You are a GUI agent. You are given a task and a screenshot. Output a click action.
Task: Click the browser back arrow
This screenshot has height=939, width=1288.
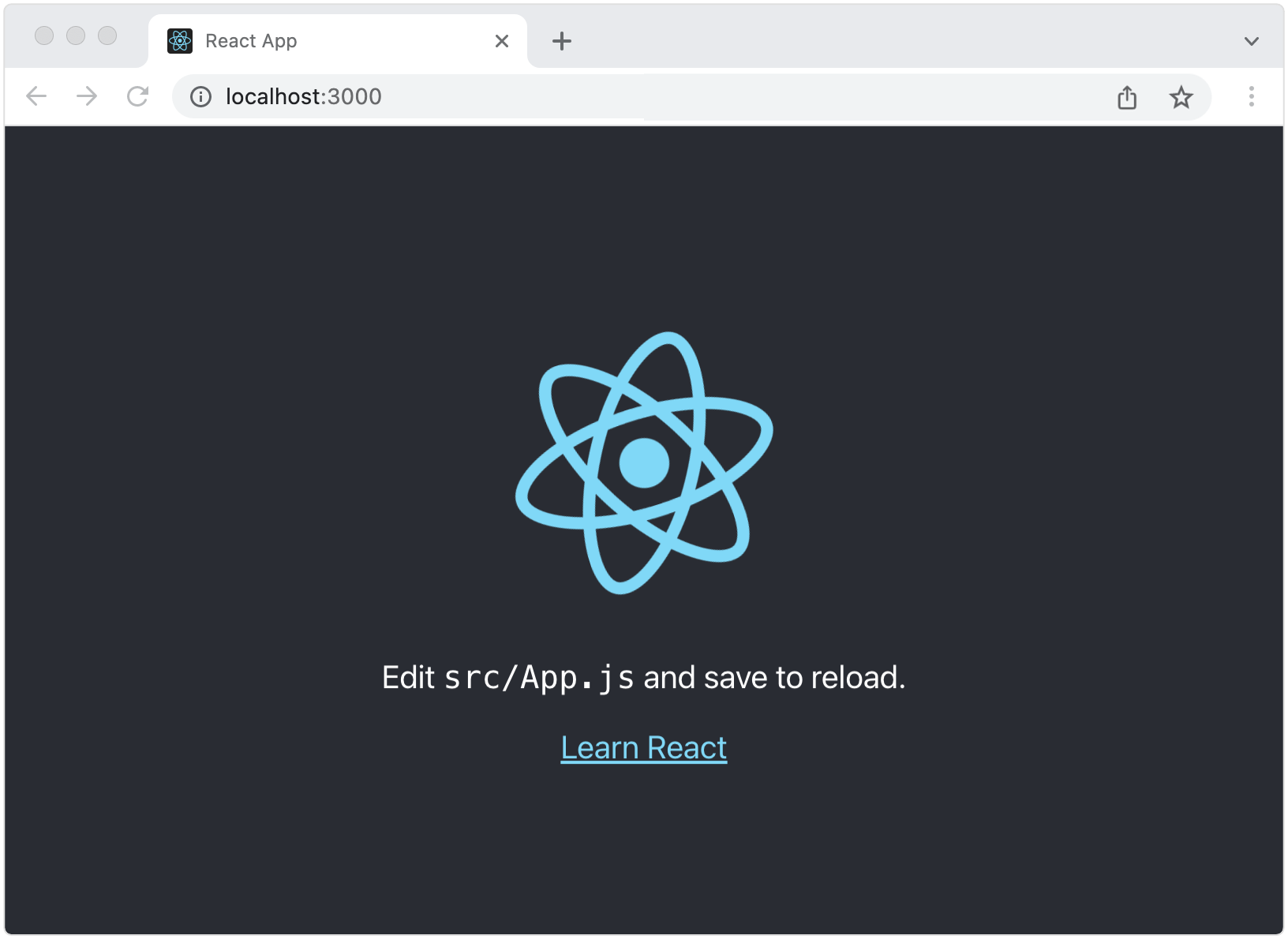[36, 96]
